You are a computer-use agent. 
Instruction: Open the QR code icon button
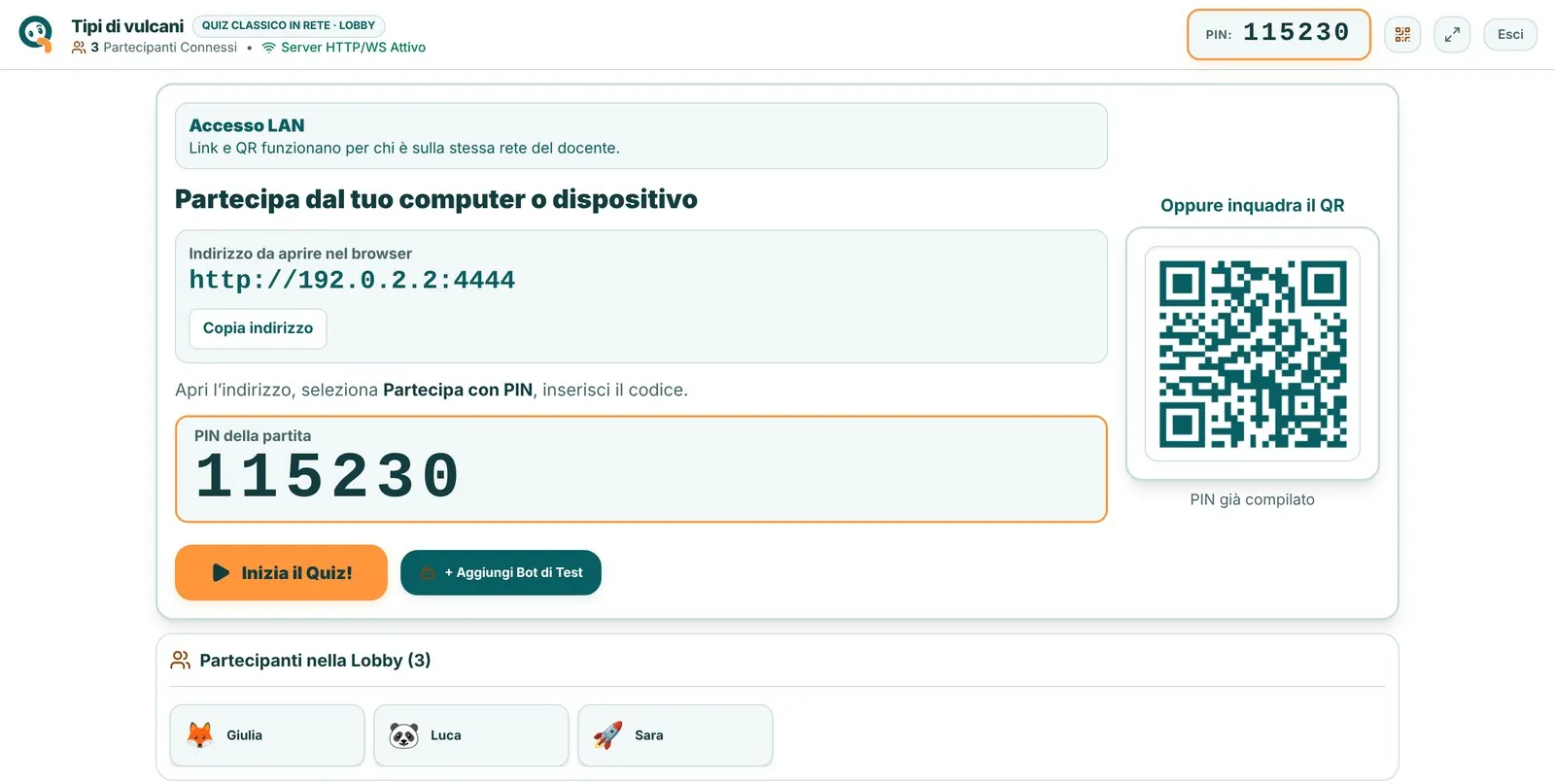tap(1402, 35)
